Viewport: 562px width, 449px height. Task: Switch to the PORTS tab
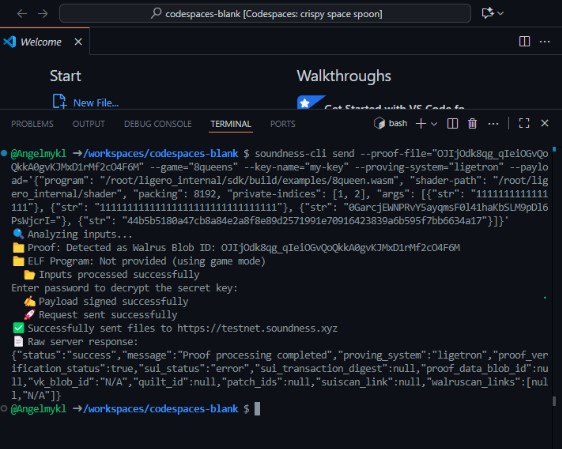tap(283, 124)
